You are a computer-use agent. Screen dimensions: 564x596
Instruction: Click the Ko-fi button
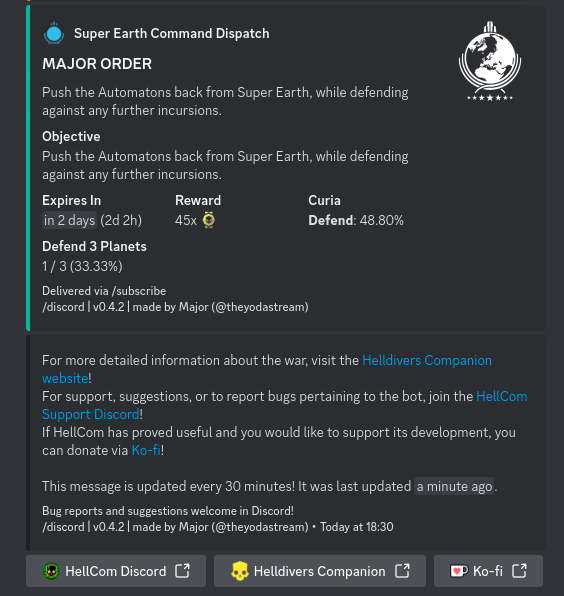[x=488, y=571]
